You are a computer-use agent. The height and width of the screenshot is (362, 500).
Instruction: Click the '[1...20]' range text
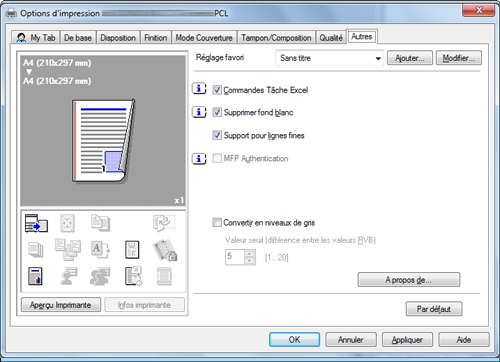[276, 257]
